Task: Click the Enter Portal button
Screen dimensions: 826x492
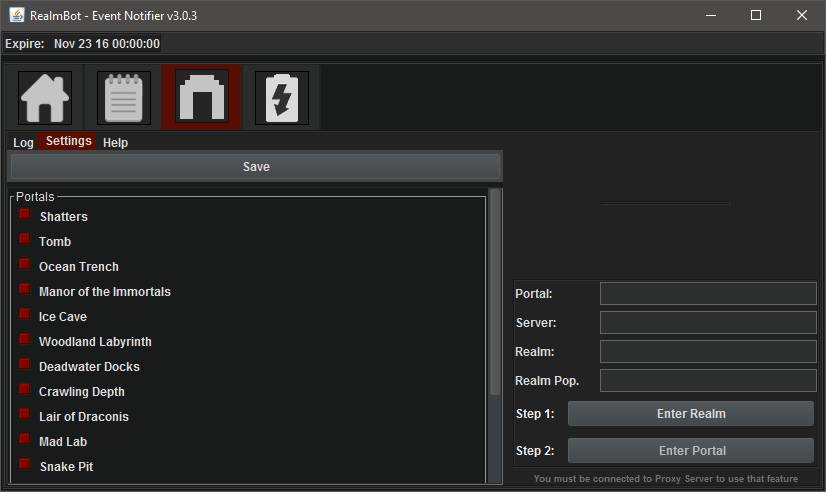Action: [691, 450]
